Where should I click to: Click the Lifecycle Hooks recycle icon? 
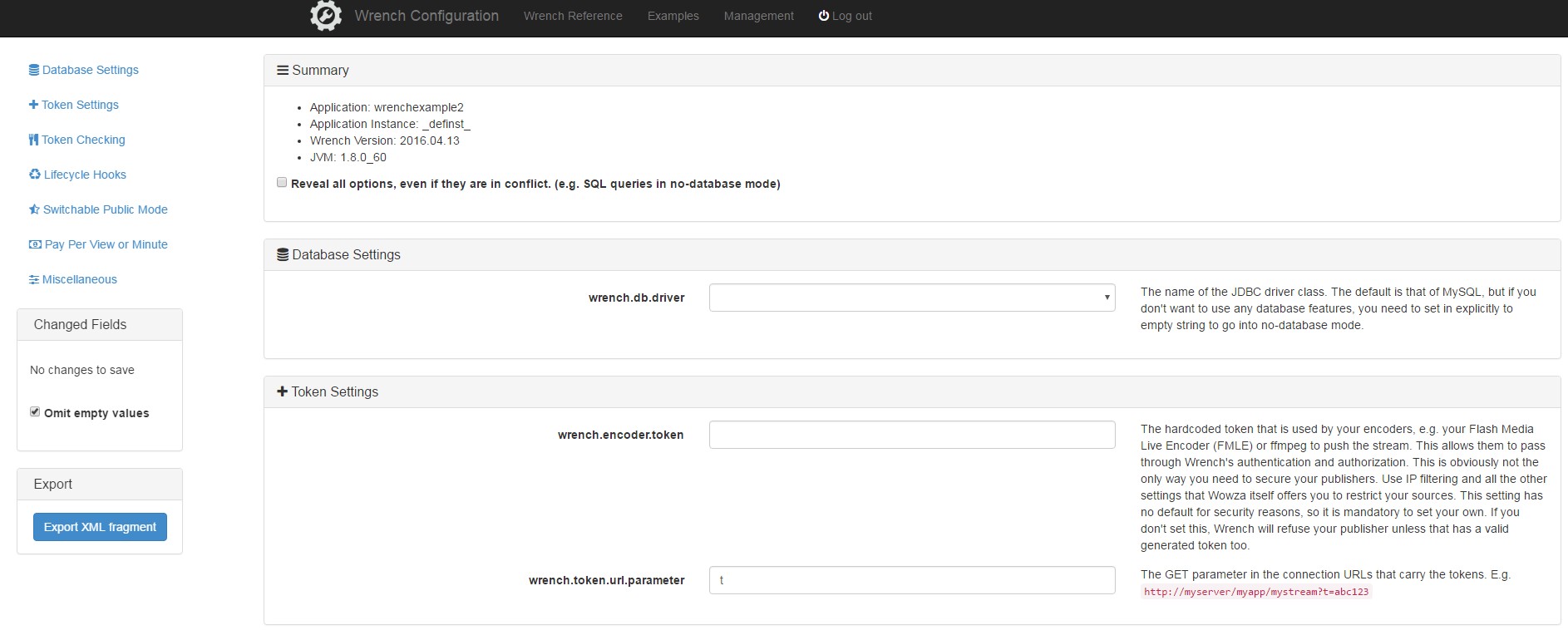[x=35, y=175]
